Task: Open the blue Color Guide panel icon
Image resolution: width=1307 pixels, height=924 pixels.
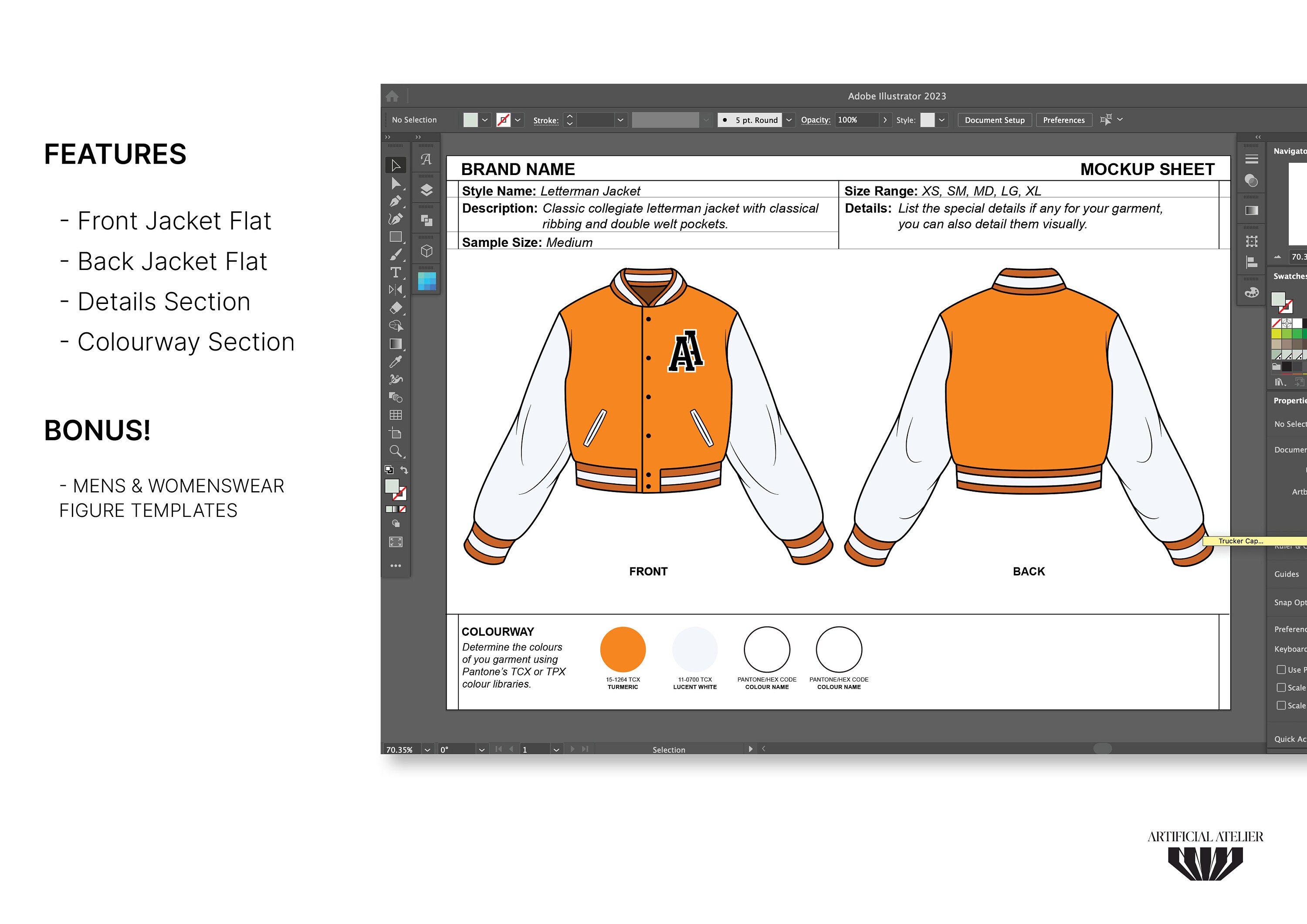Action: tap(427, 281)
